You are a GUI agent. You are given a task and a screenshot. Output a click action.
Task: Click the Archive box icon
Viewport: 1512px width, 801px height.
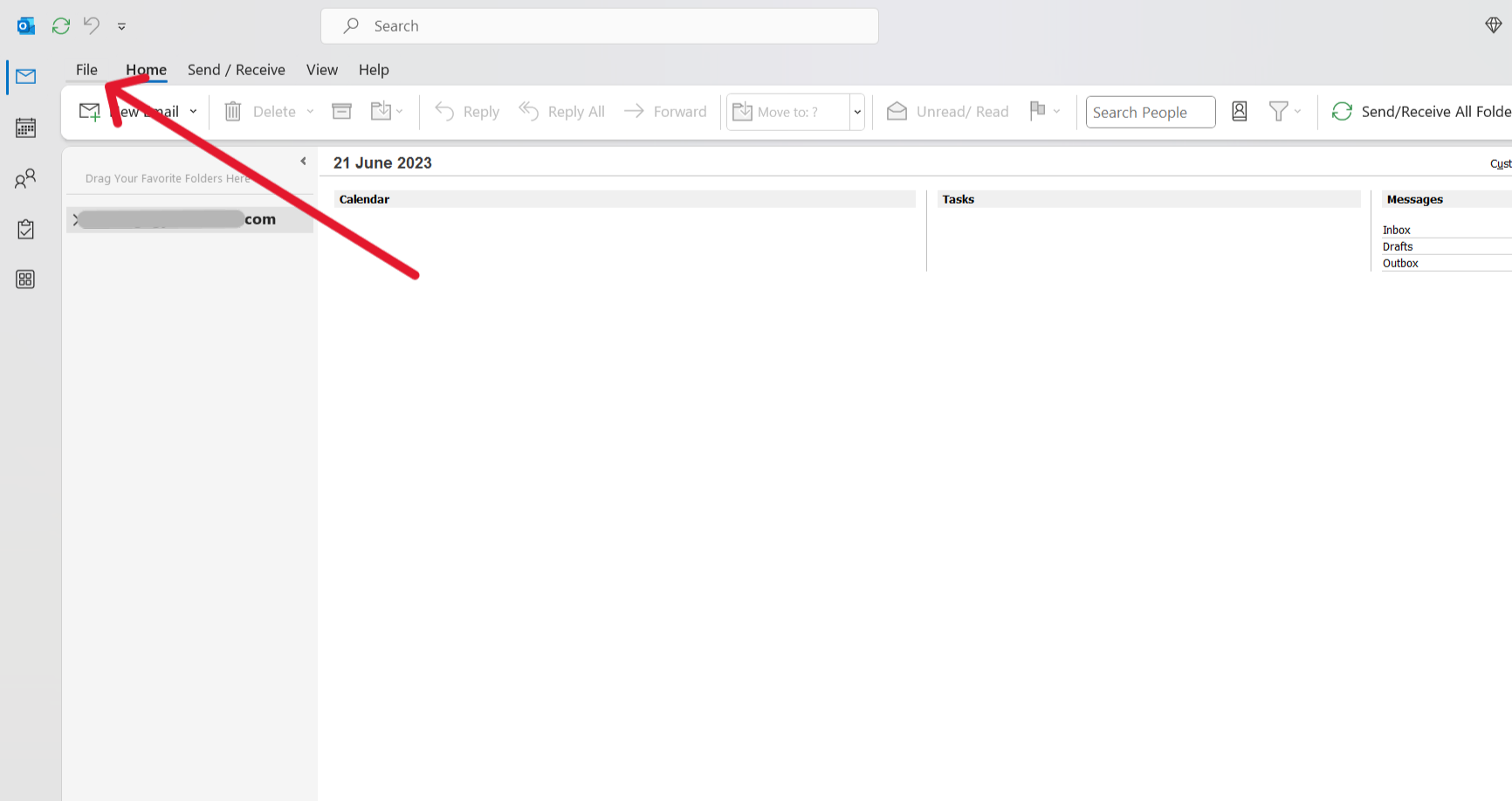click(x=341, y=111)
